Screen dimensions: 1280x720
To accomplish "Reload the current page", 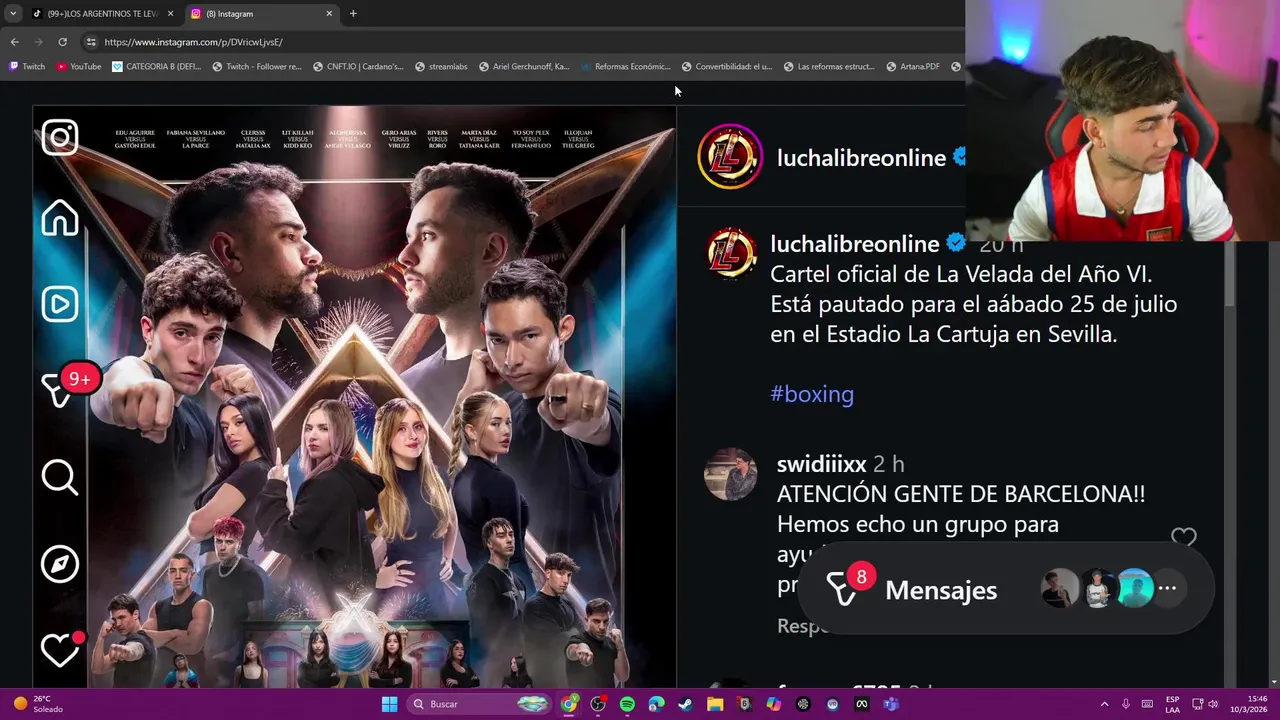I will pyautogui.click(x=62, y=42).
